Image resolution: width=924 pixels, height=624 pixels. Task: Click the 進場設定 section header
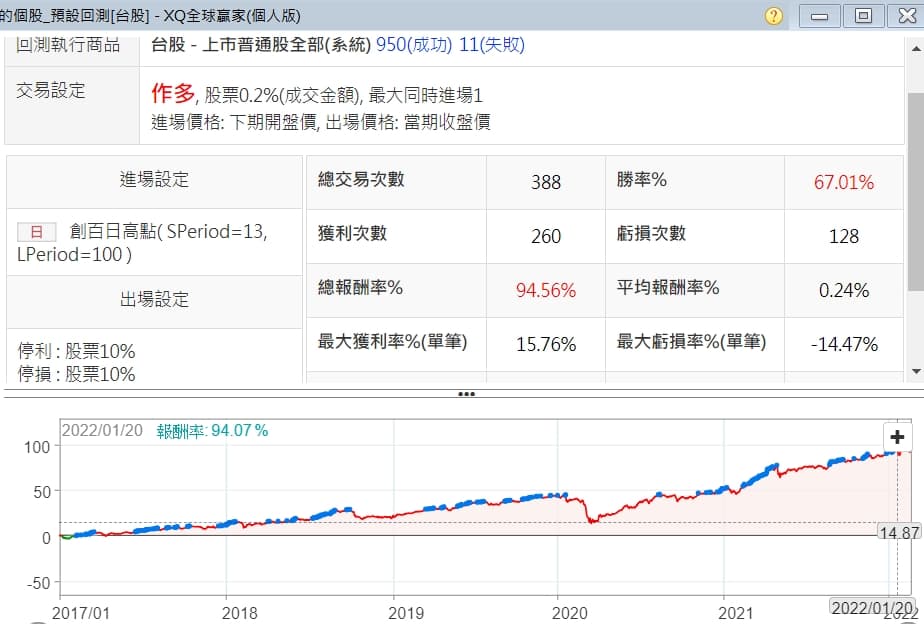(154, 180)
